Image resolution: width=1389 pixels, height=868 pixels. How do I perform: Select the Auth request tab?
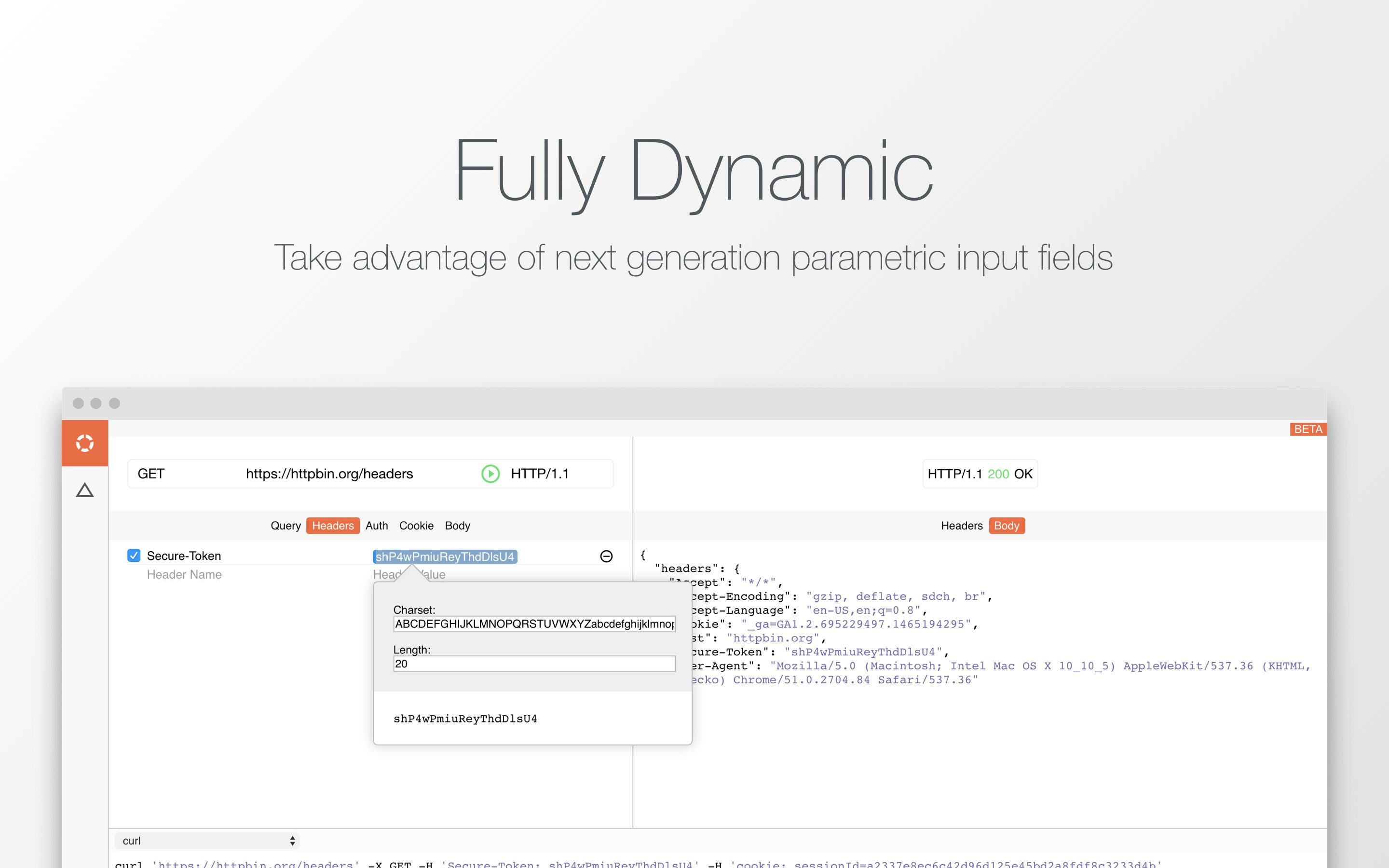(x=377, y=525)
